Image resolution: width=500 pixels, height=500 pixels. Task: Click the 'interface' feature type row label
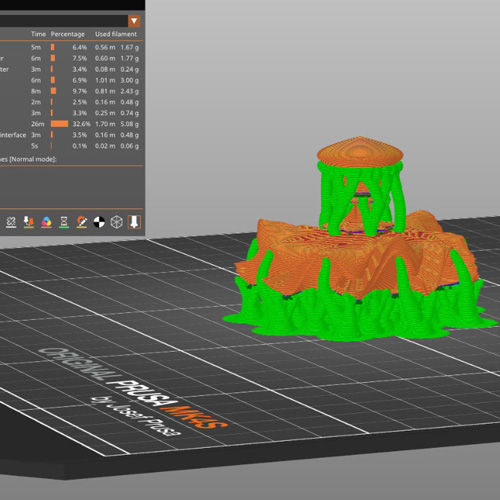[x=13, y=135]
